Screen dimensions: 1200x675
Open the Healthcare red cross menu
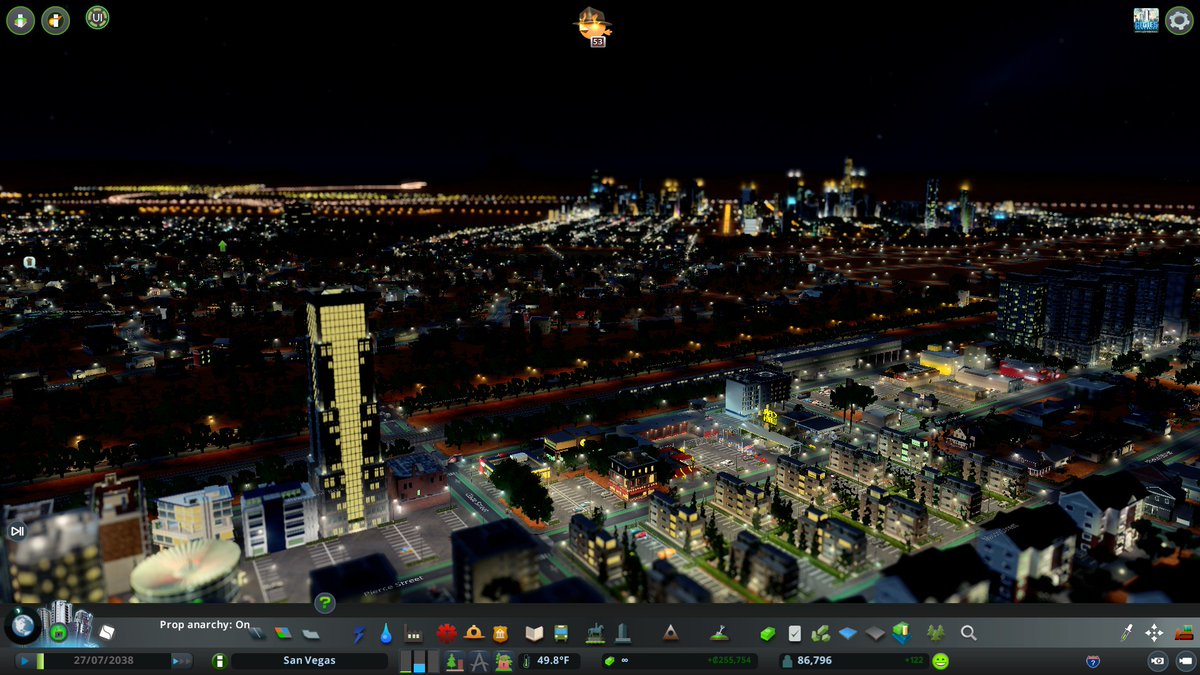tap(446, 633)
